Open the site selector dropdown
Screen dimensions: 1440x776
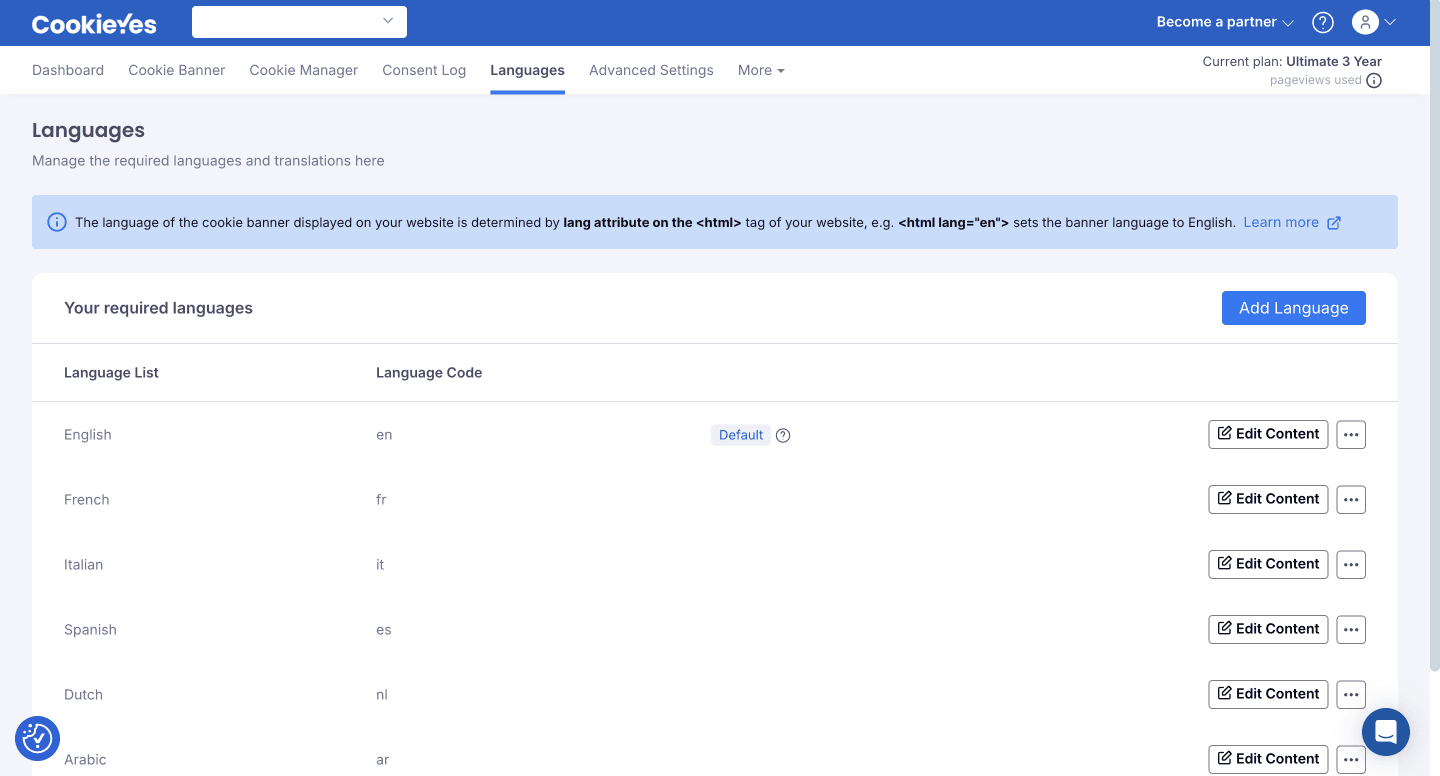point(299,22)
